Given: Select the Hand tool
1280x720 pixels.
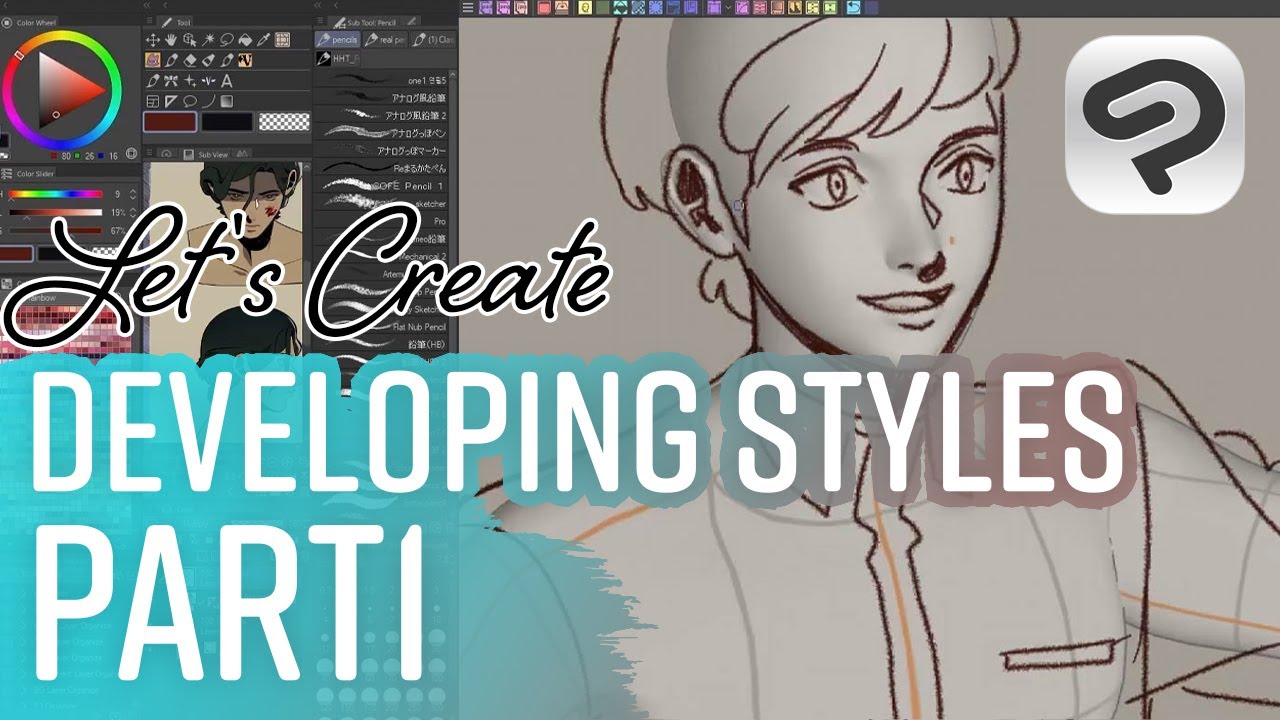Looking at the screenshot, I should [x=171, y=40].
